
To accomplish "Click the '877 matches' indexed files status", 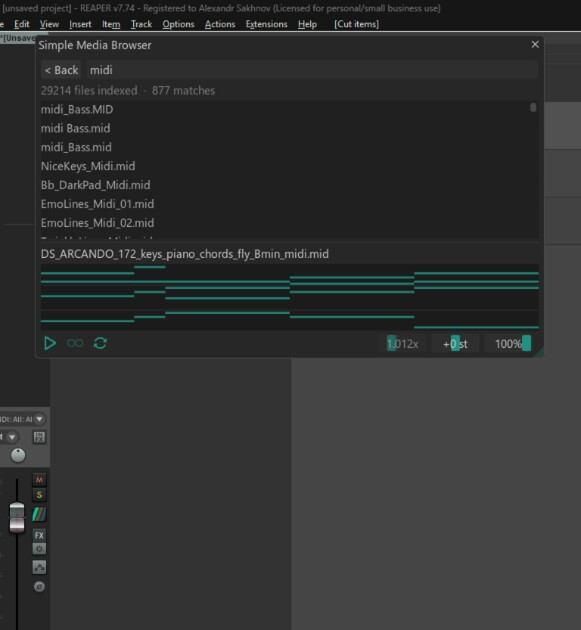I will click(183, 91).
